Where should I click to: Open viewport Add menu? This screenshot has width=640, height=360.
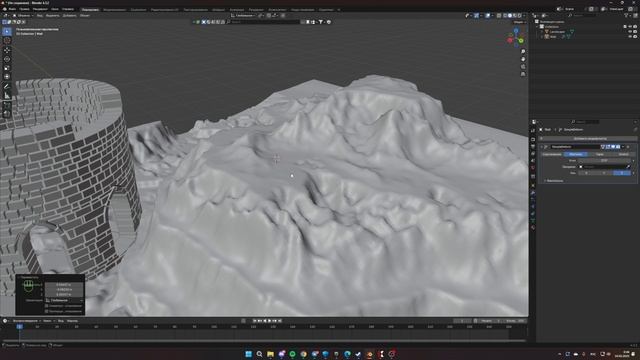69,16
